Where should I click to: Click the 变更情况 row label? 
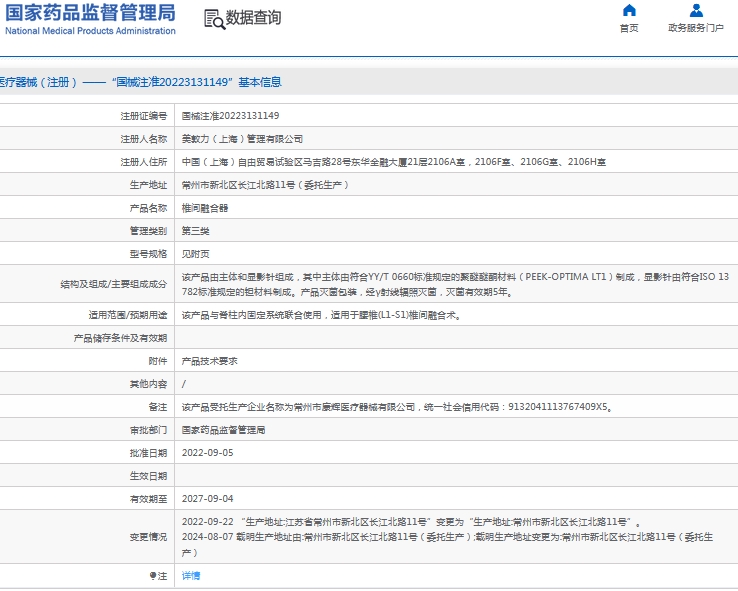coord(148,537)
